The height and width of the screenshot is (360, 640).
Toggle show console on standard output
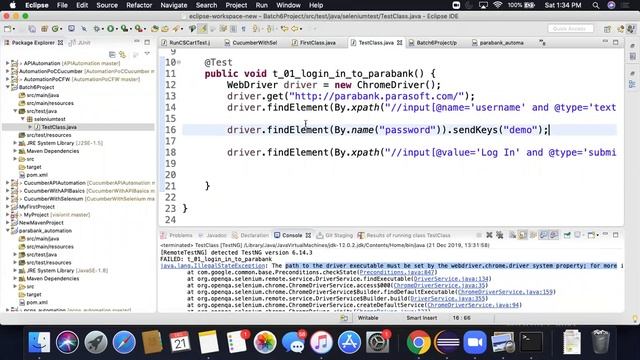[543, 235]
